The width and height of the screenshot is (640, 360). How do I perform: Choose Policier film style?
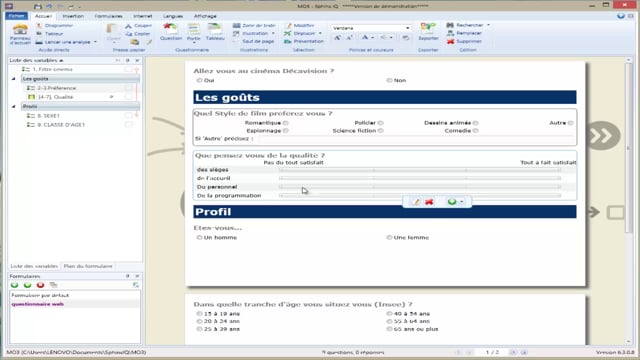coord(380,123)
